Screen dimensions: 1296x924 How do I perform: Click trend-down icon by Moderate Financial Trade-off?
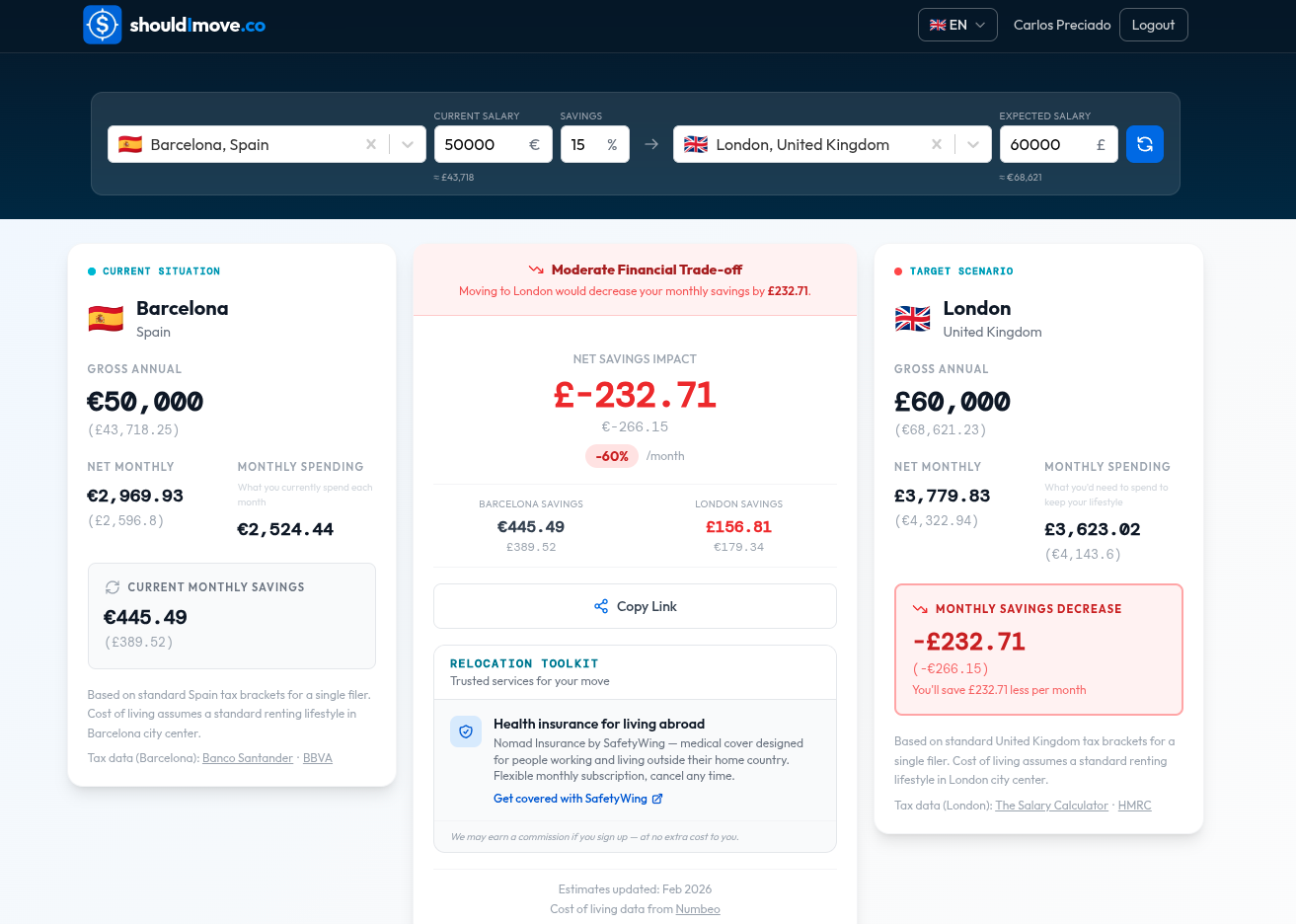click(x=536, y=269)
